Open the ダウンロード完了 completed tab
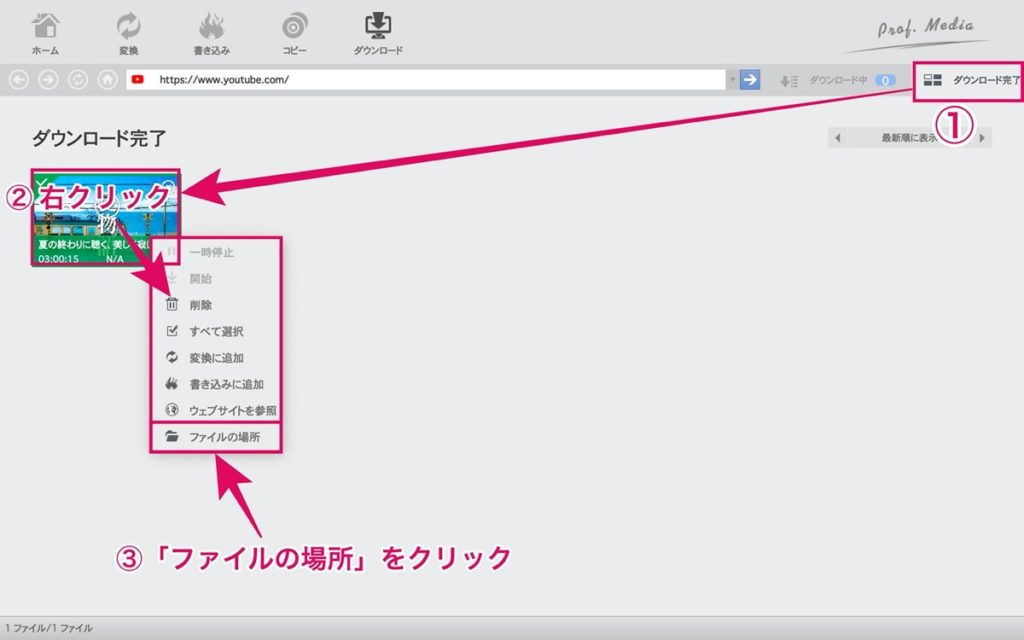The image size is (1024, 640). [970, 80]
